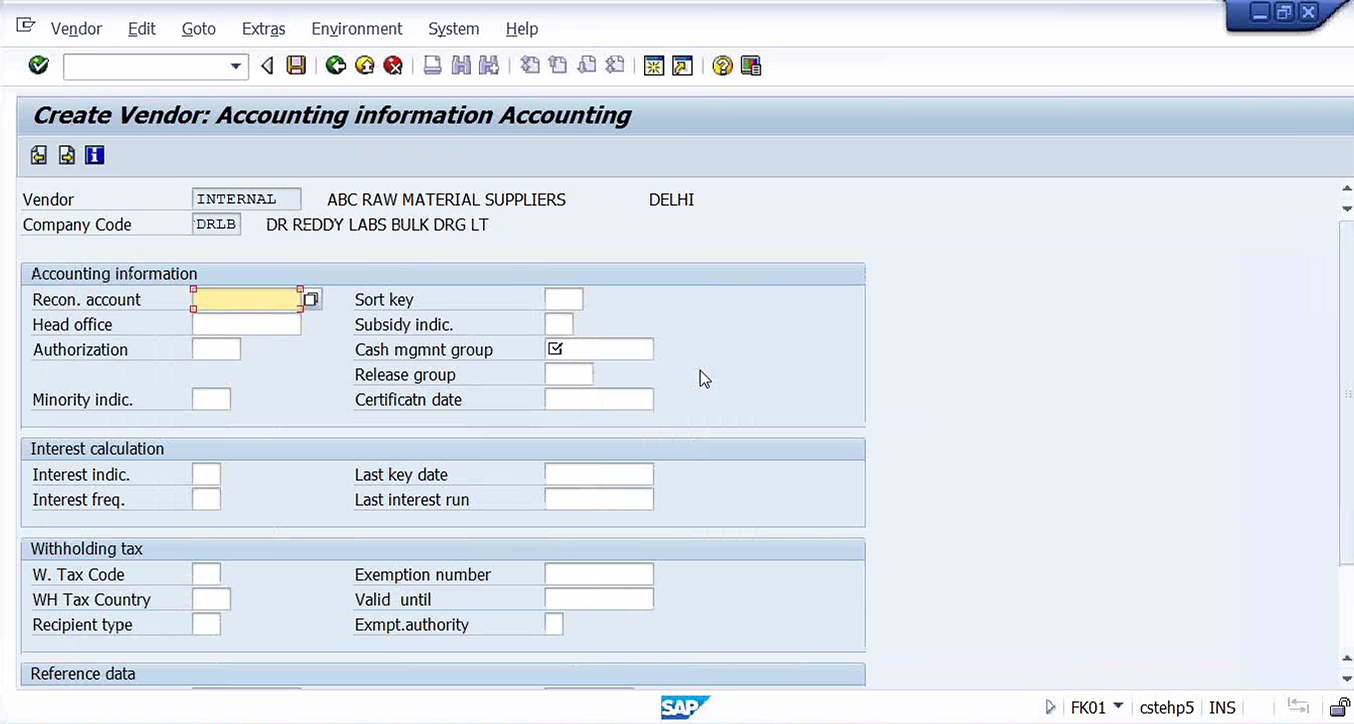Viewport: 1354px width, 724px height.
Task: Open the command field dropdown arrow
Action: (236, 67)
